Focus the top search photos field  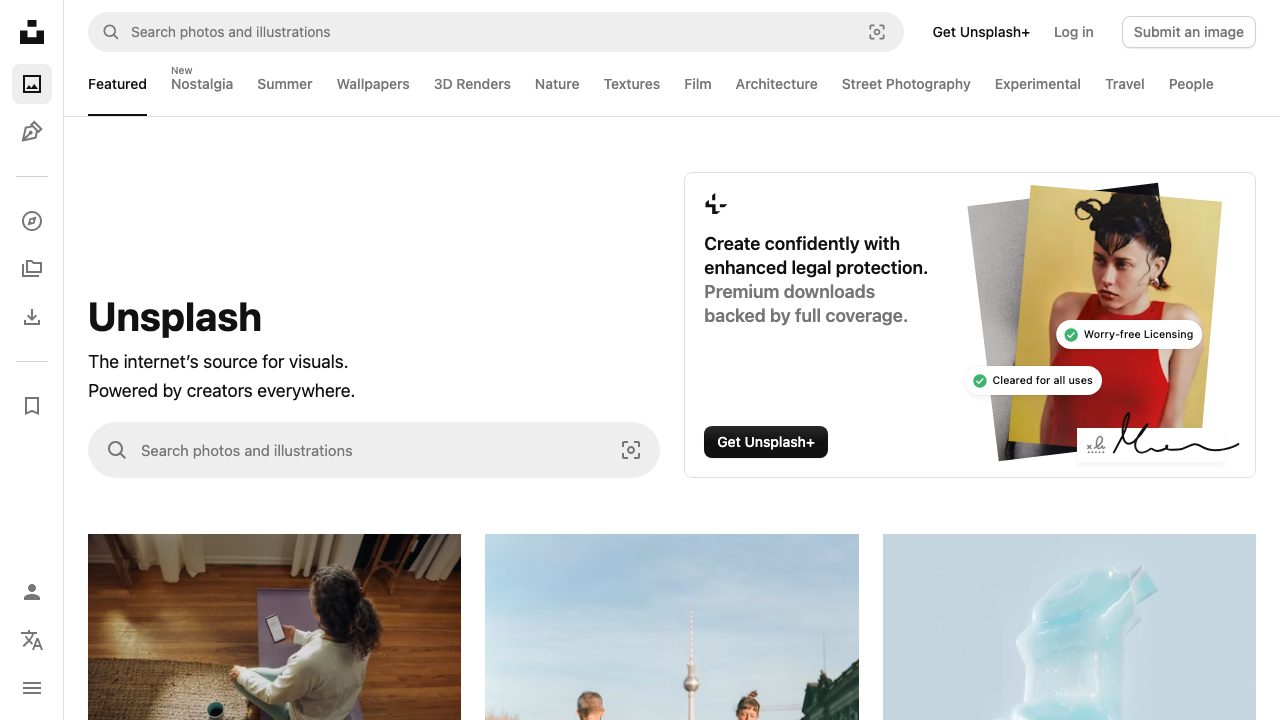point(496,32)
